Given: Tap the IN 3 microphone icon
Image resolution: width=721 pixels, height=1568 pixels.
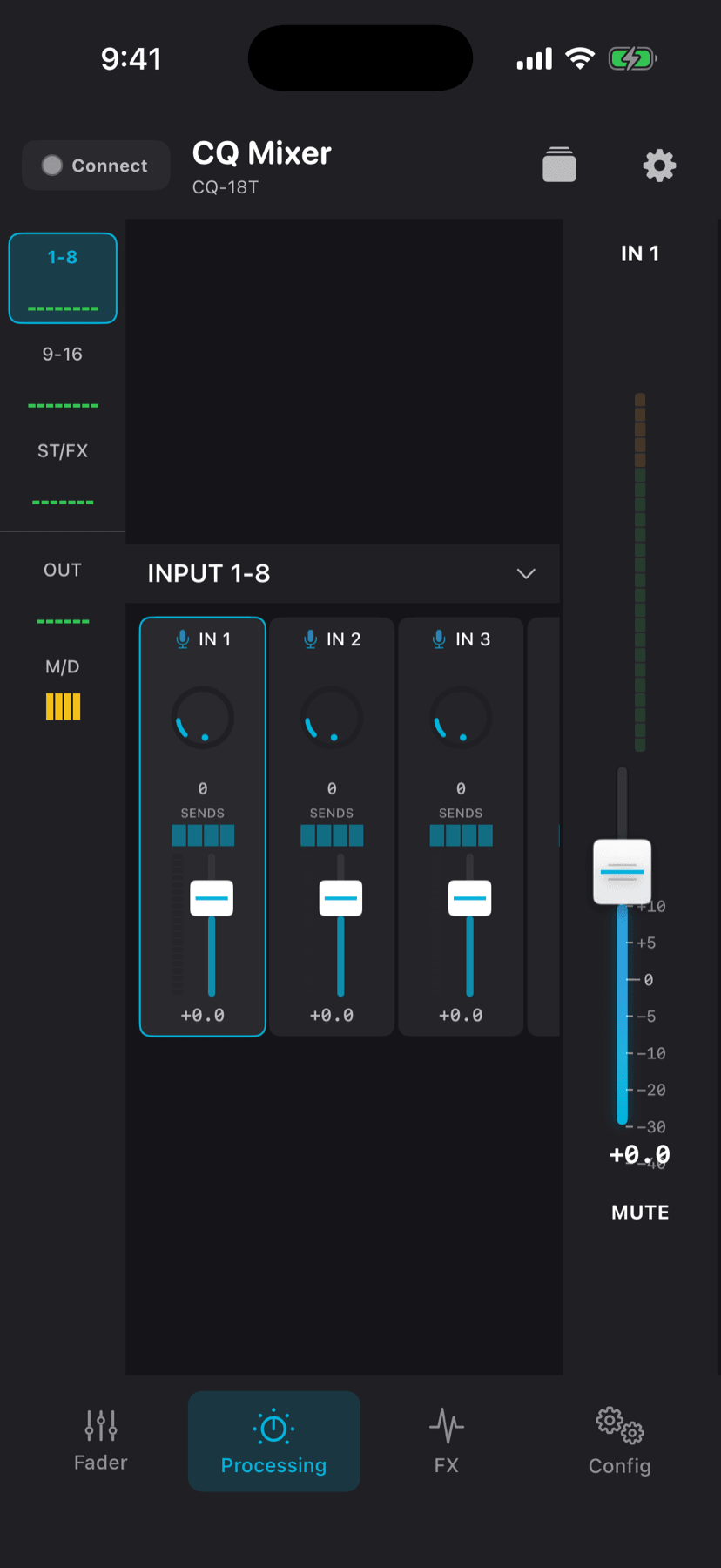Looking at the screenshot, I should [440, 639].
